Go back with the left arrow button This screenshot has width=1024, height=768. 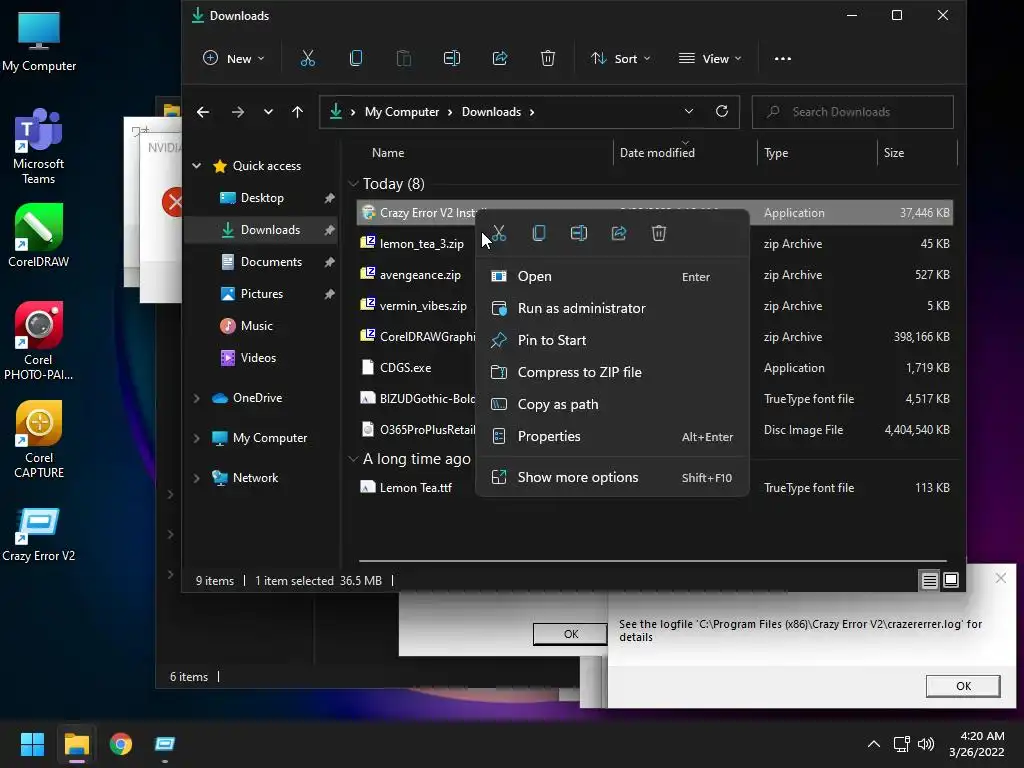click(x=203, y=112)
